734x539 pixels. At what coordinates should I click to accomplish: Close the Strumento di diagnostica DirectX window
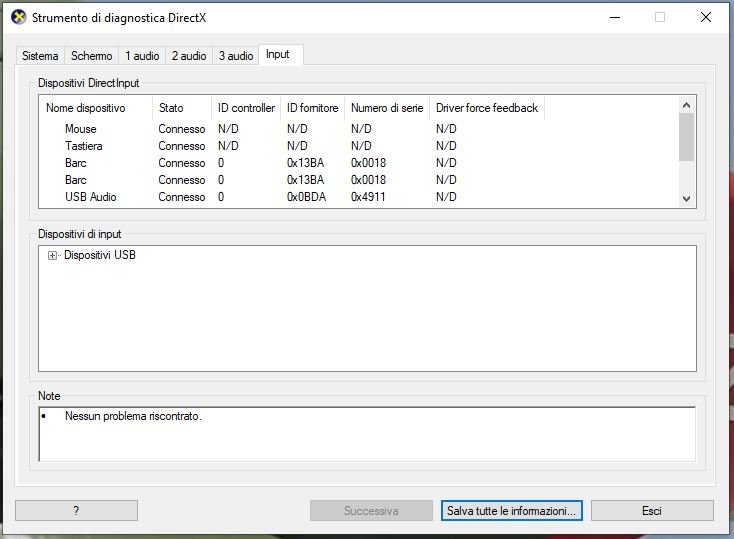[x=706, y=18]
